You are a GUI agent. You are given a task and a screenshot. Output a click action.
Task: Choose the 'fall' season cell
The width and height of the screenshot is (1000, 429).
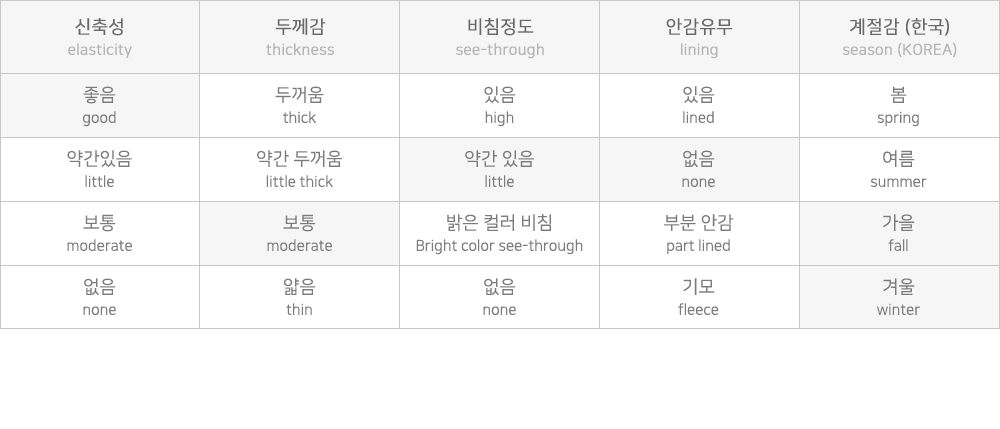pyautogui.click(x=899, y=234)
